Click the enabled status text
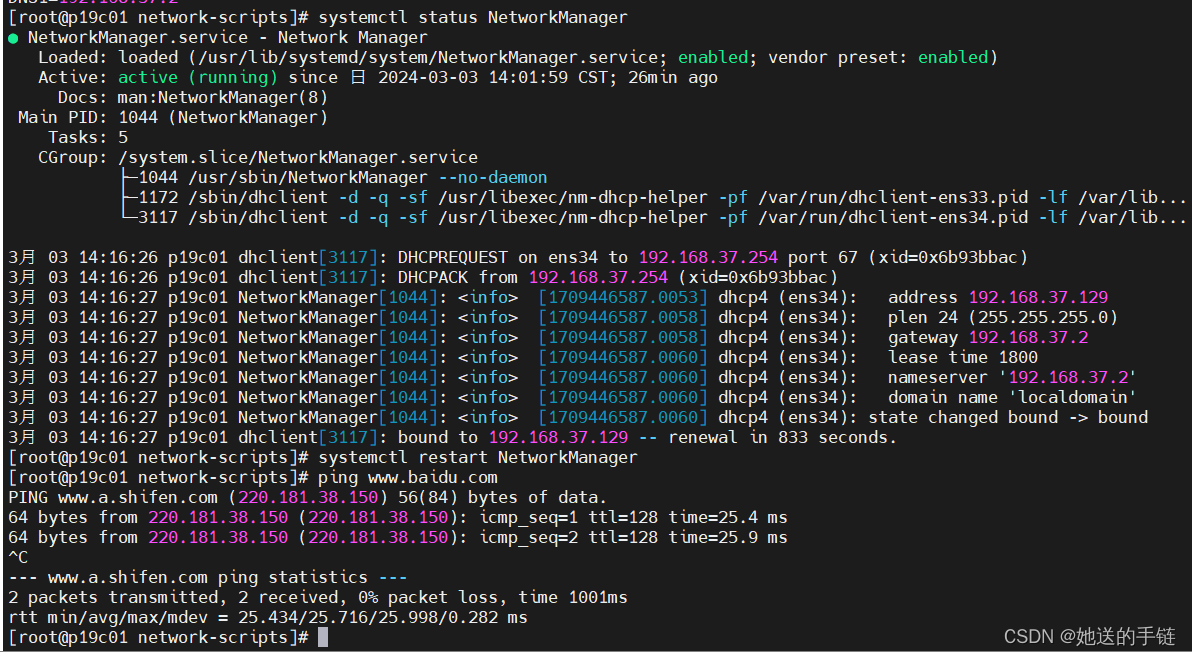Viewport: 1192px width, 657px height. 712,57
